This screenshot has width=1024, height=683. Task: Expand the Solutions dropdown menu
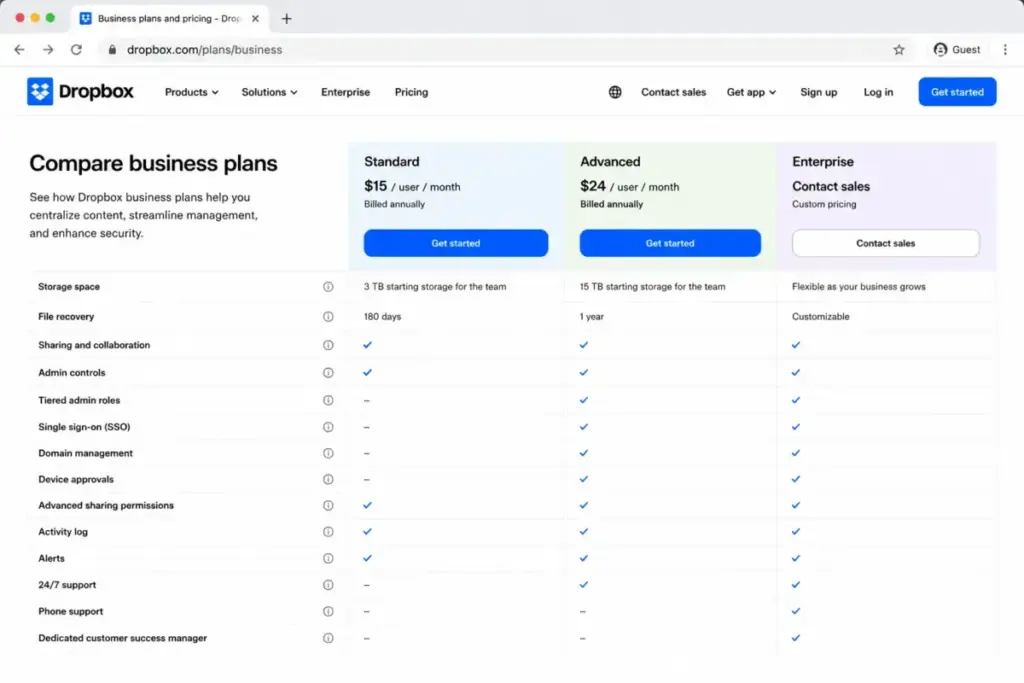[269, 92]
